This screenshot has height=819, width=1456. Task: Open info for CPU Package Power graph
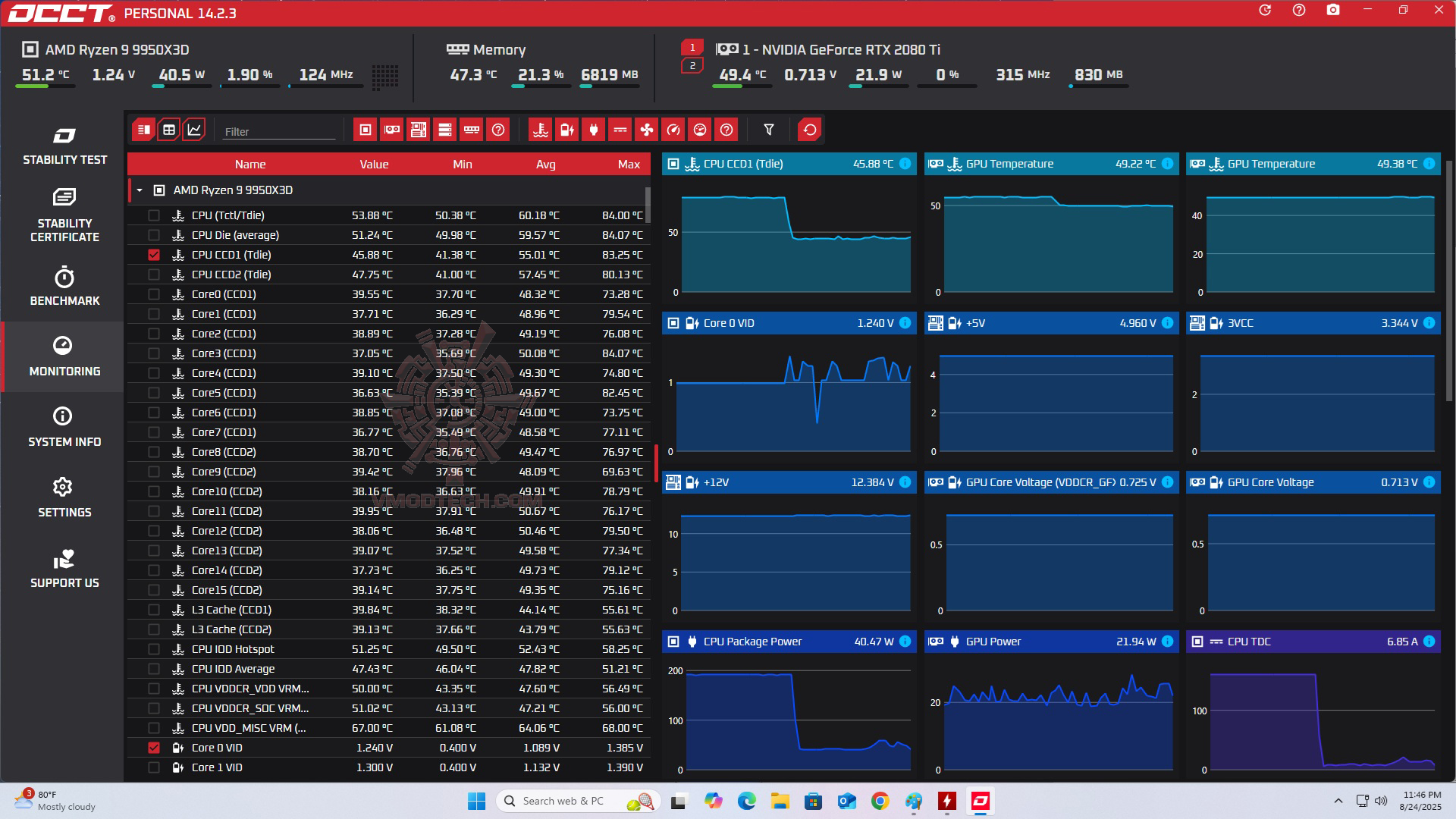coord(905,642)
